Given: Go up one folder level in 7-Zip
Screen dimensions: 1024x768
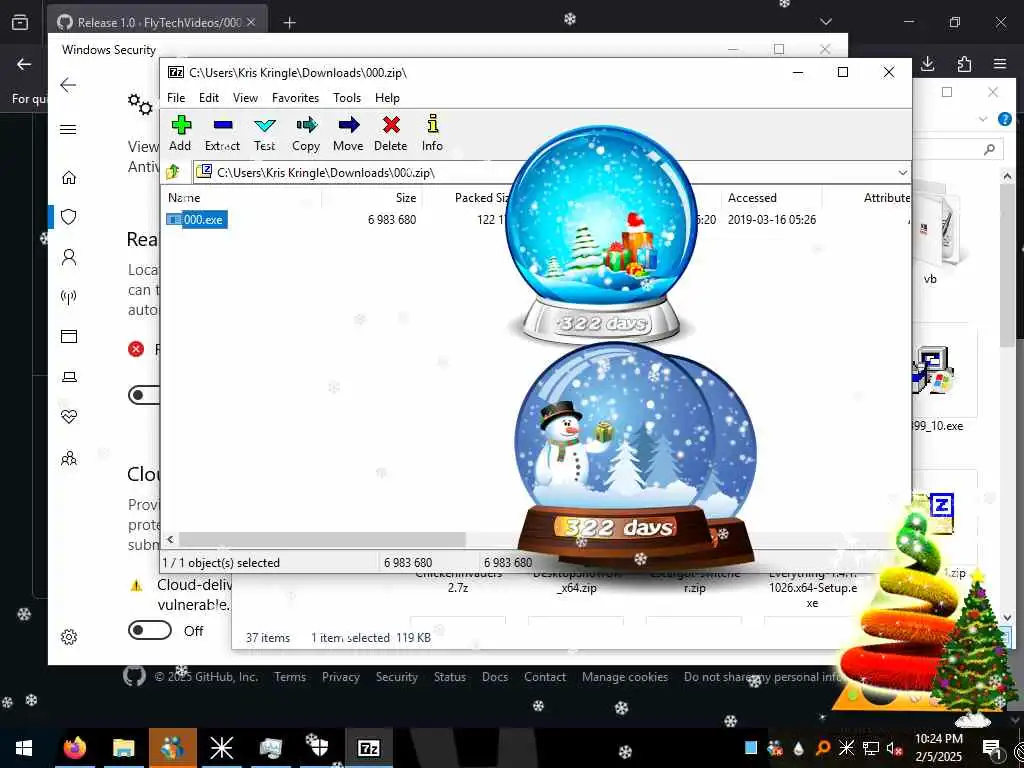Looking at the screenshot, I should 173,172.
